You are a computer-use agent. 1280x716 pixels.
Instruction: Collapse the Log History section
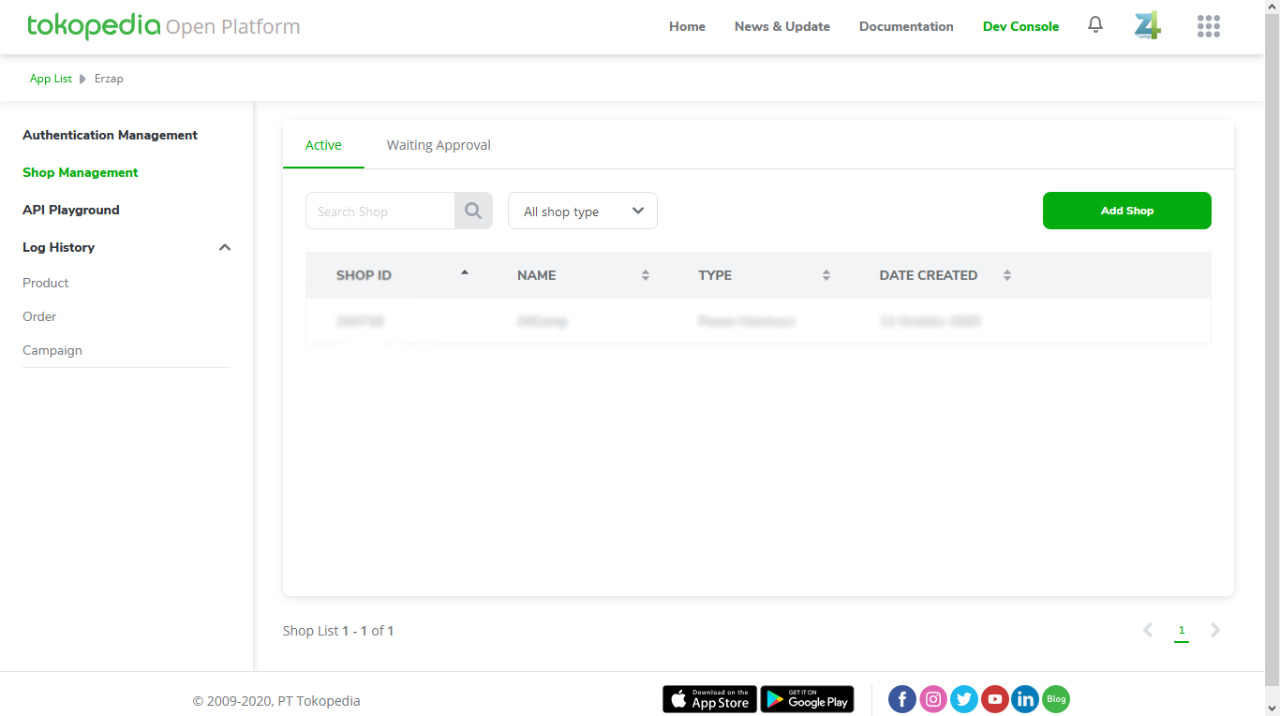tap(225, 248)
